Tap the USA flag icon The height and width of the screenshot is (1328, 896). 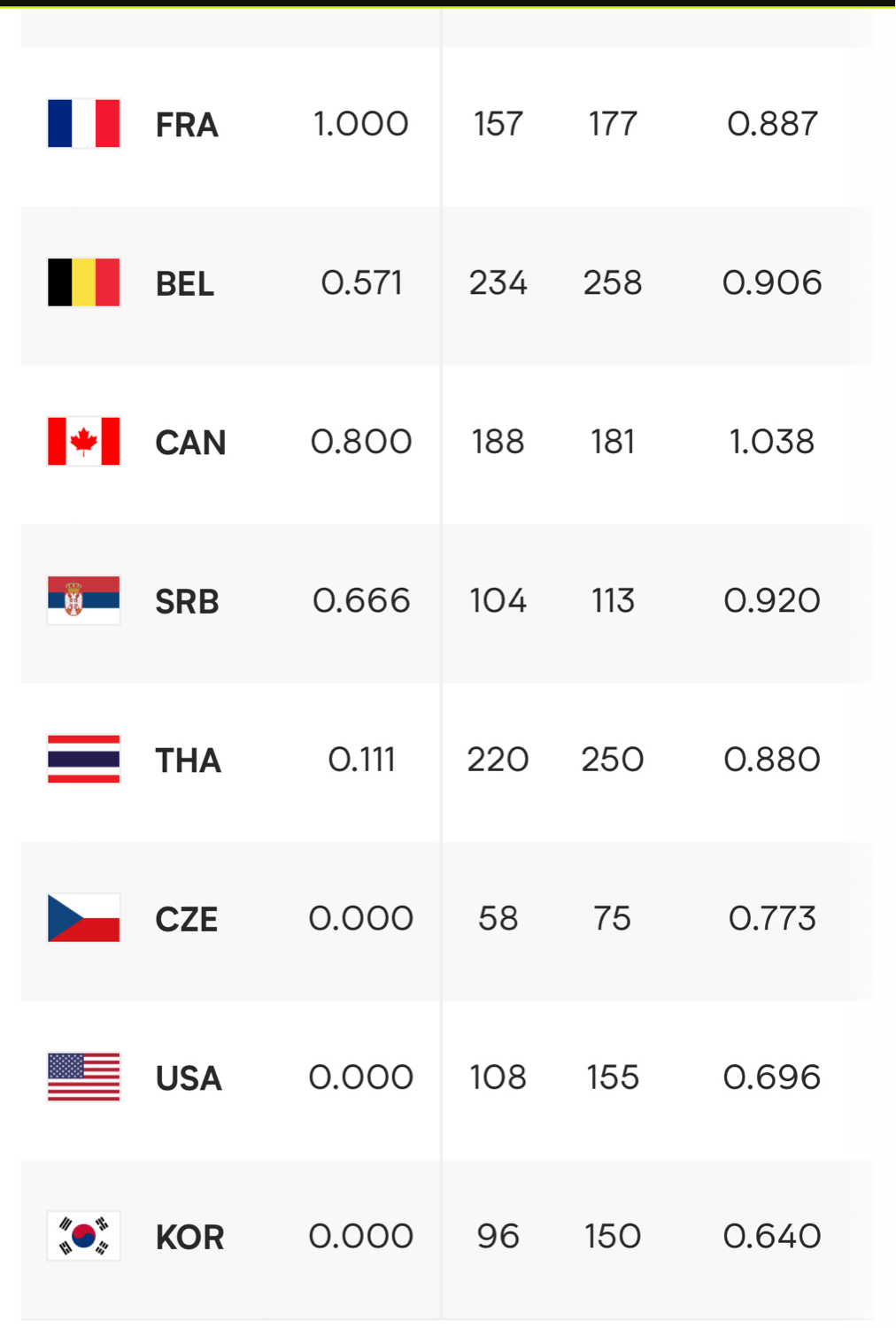tap(83, 1077)
